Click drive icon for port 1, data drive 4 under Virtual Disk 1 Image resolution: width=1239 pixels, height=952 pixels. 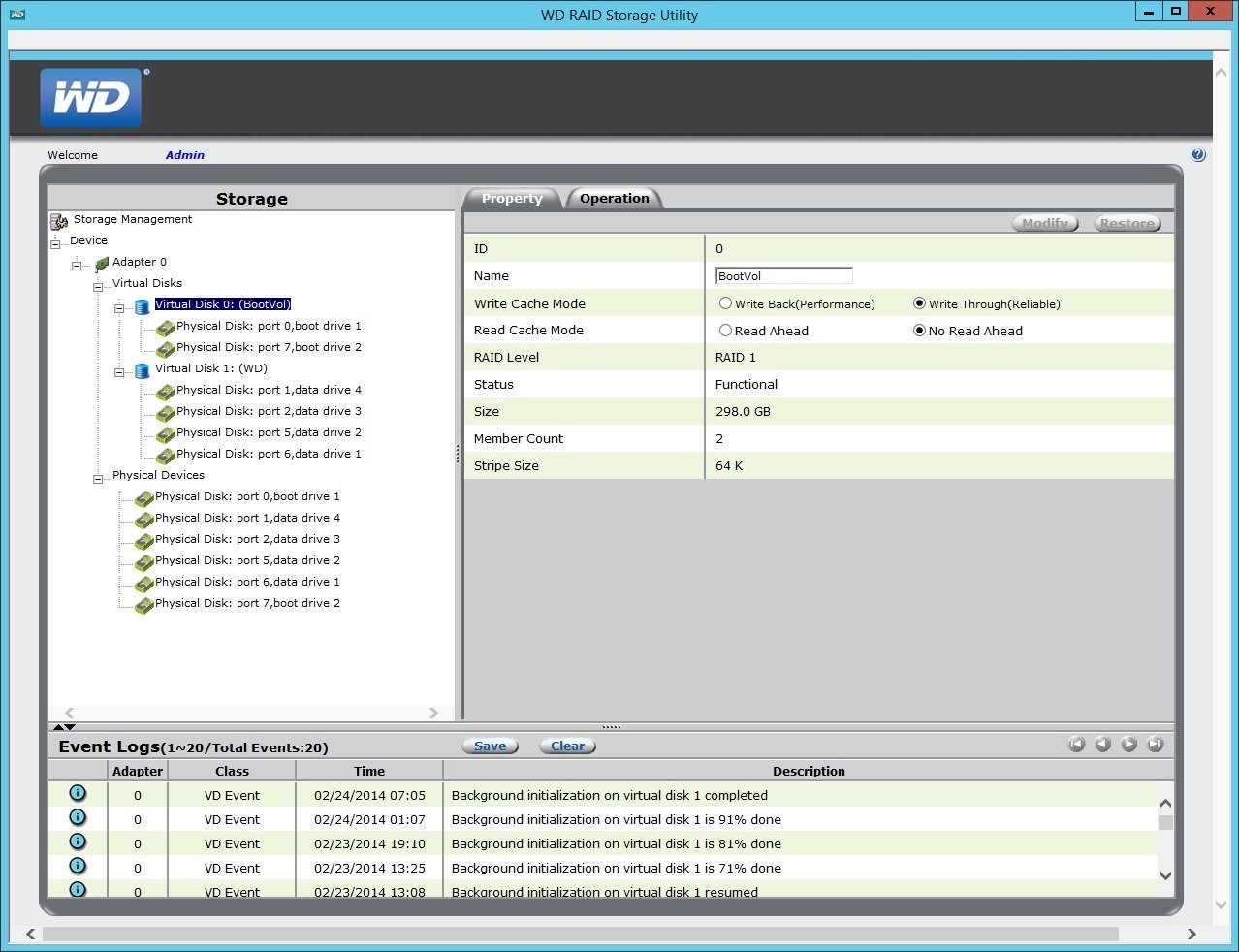tap(165, 393)
